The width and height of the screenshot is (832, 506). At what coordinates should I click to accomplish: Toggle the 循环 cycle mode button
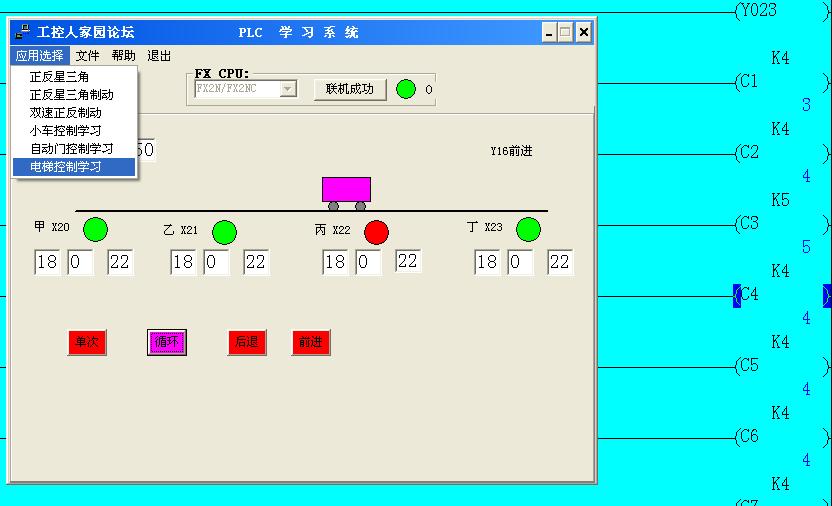pyautogui.click(x=166, y=342)
